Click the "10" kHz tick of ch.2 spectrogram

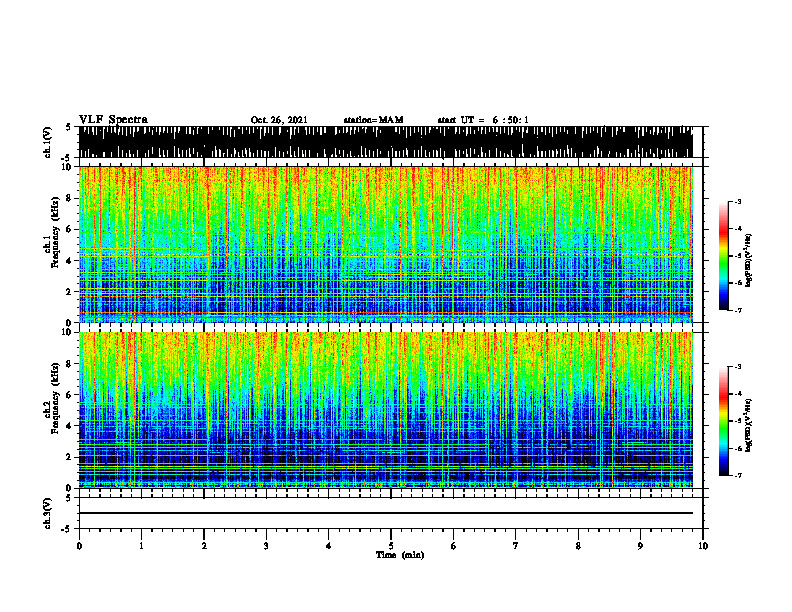pos(68,332)
